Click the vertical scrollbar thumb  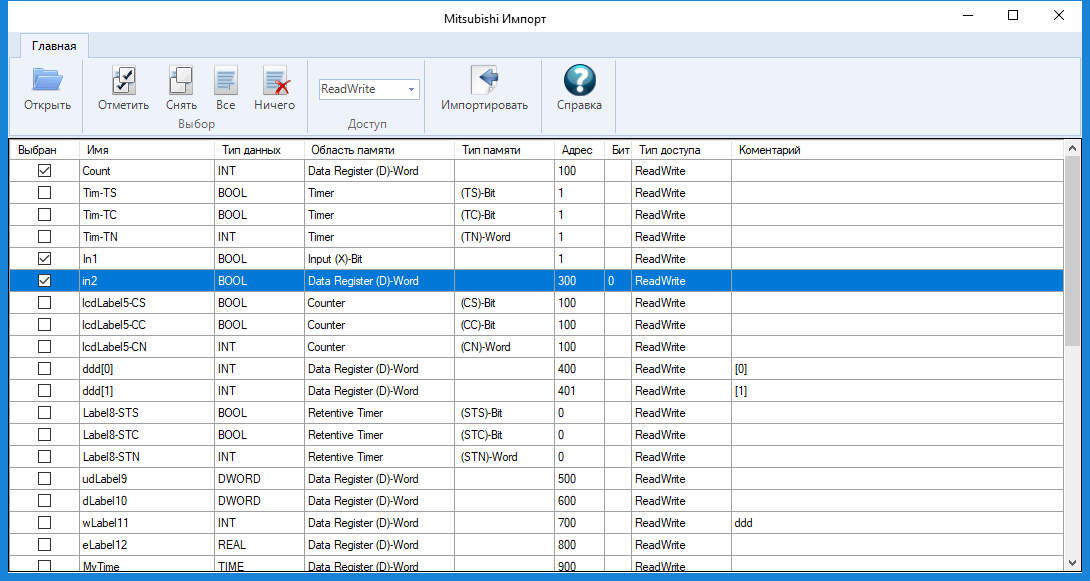pyautogui.click(x=1071, y=251)
